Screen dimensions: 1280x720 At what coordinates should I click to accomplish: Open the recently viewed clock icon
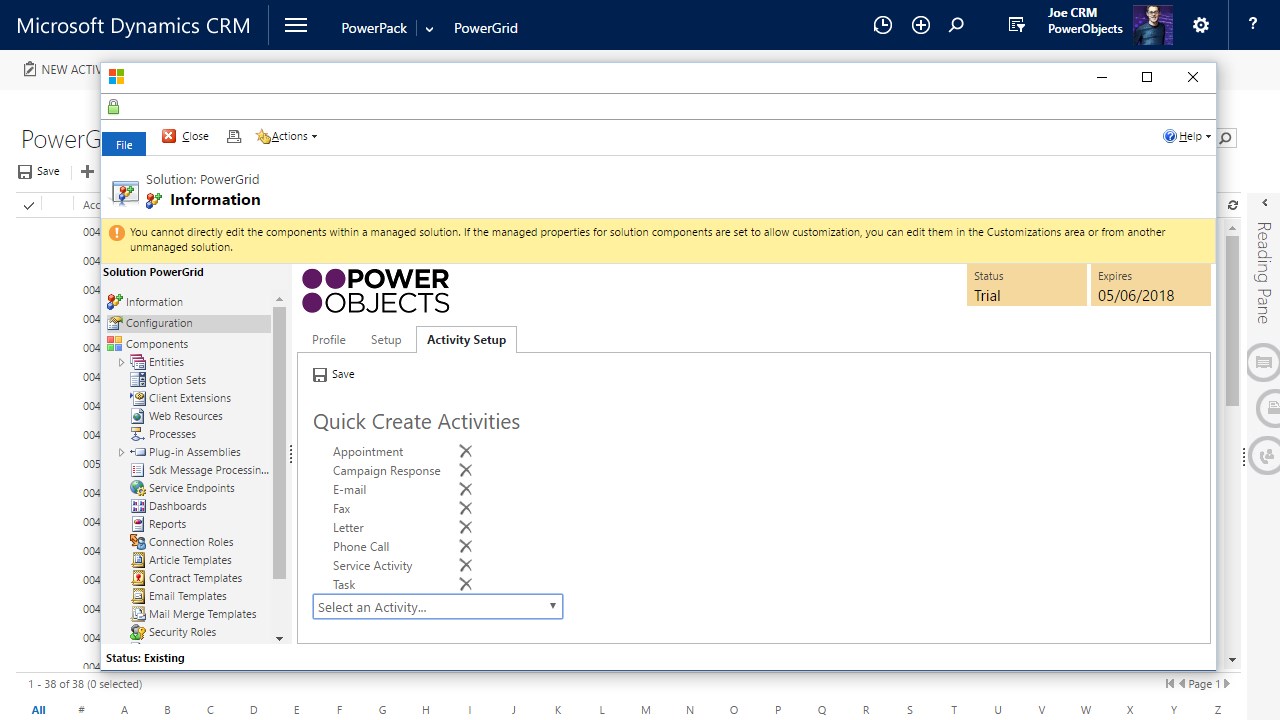click(882, 26)
